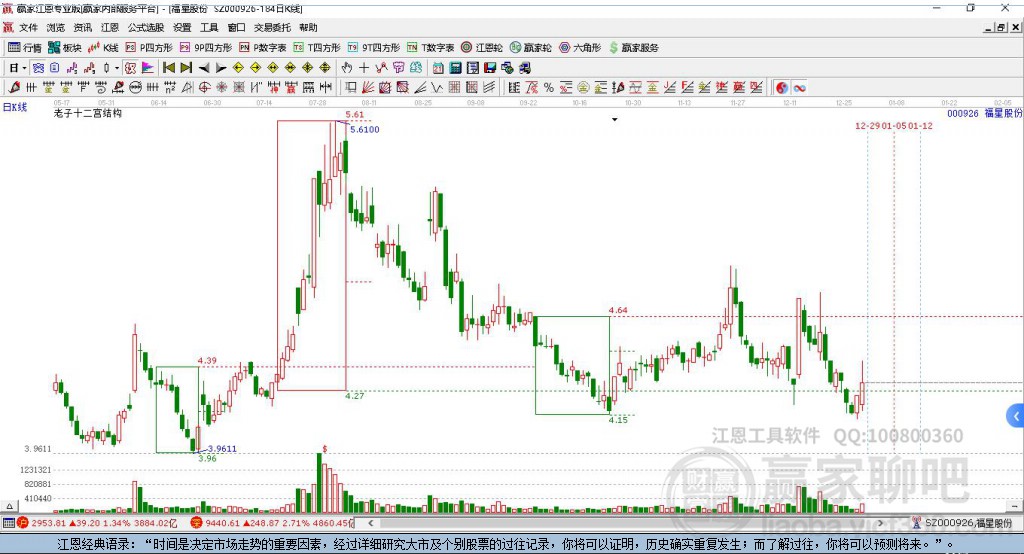Click the colorful flag icon

[148, 68]
